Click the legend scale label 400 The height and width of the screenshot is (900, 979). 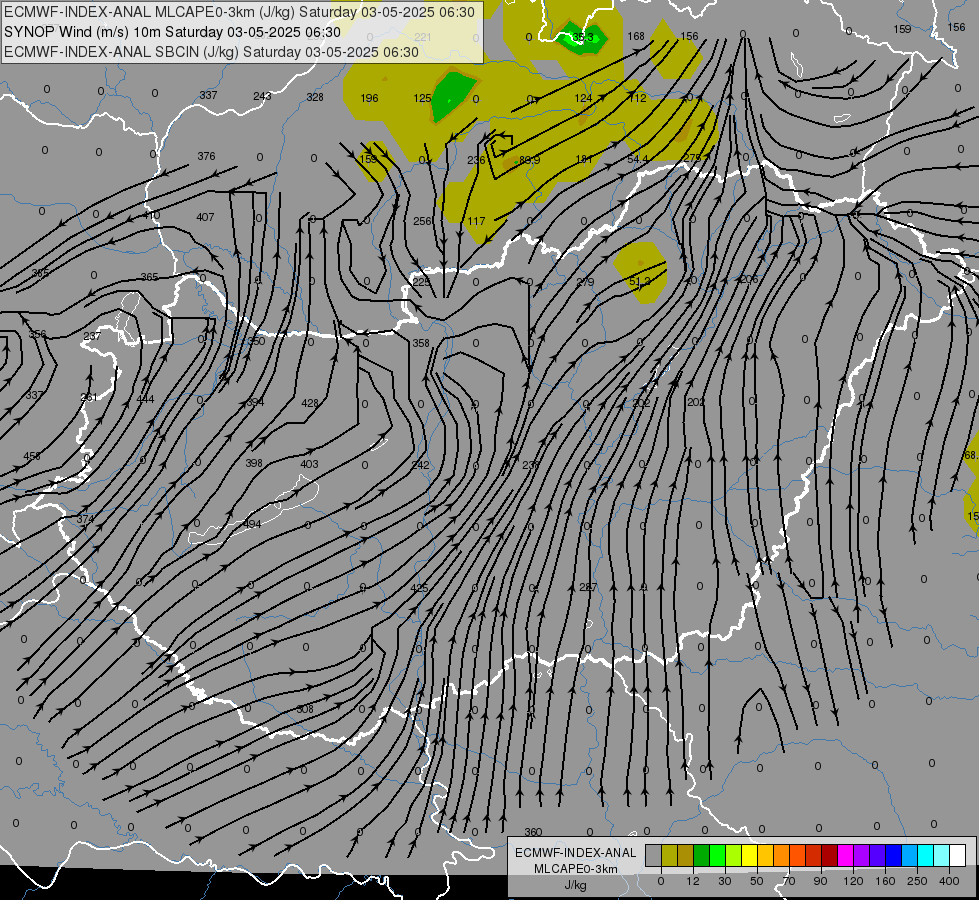(949, 881)
